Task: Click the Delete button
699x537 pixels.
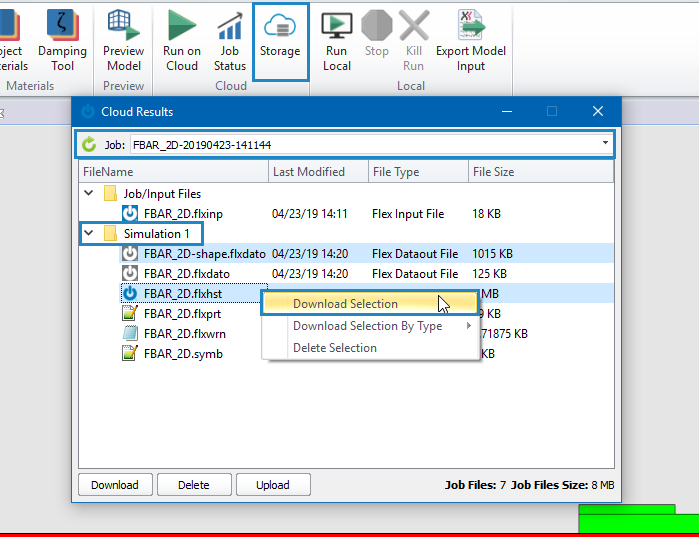Action: tap(194, 484)
